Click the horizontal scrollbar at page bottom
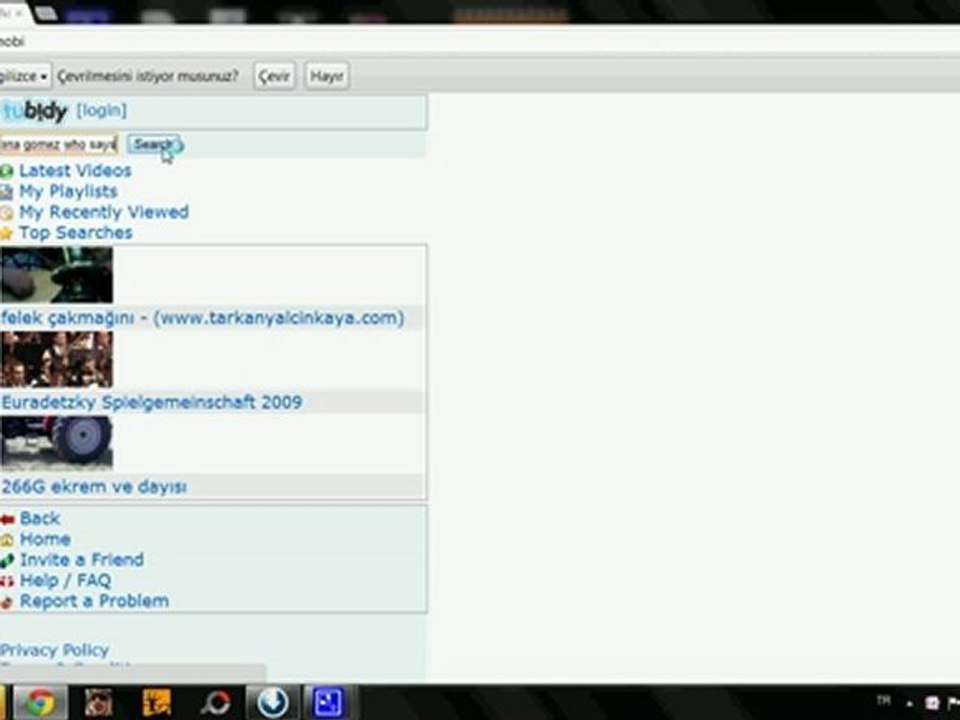Screen dimensions: 960x720 132,672
